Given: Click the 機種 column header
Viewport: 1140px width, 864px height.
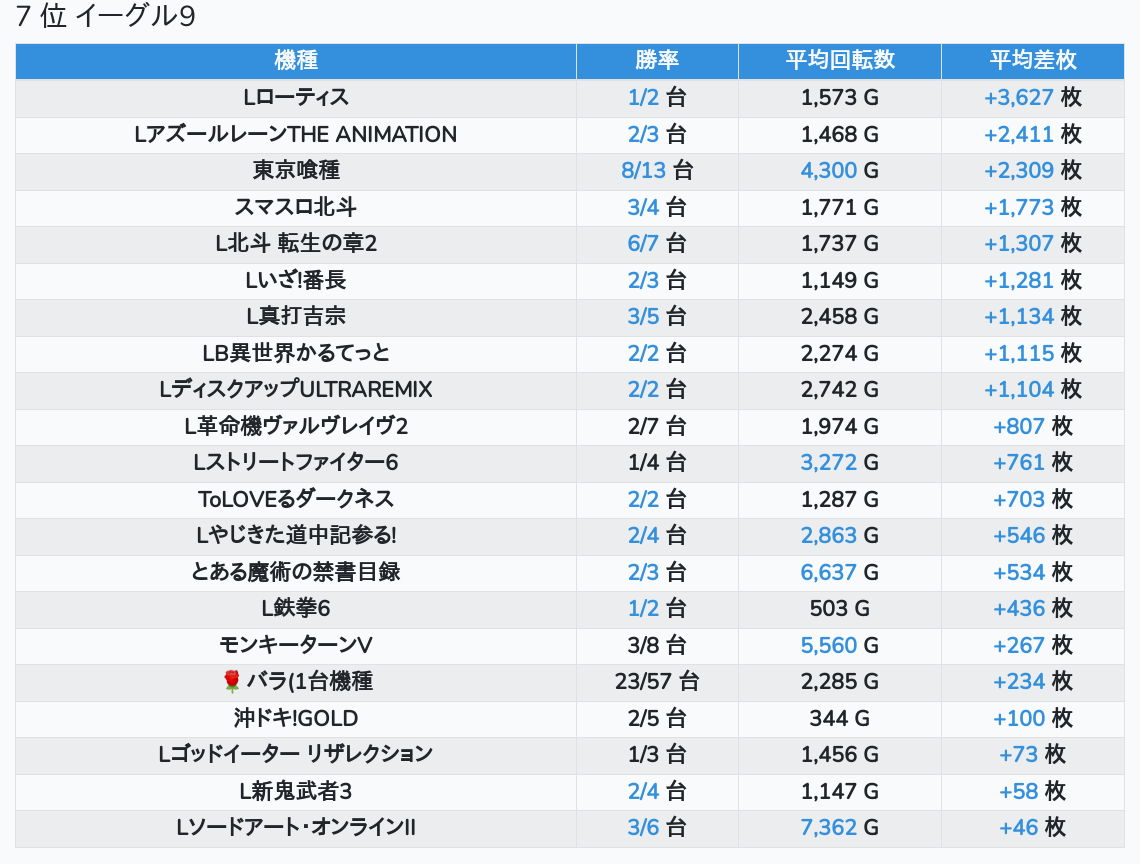Looking at the screenshot, I should pyautogui.click(x=296, y=60).
